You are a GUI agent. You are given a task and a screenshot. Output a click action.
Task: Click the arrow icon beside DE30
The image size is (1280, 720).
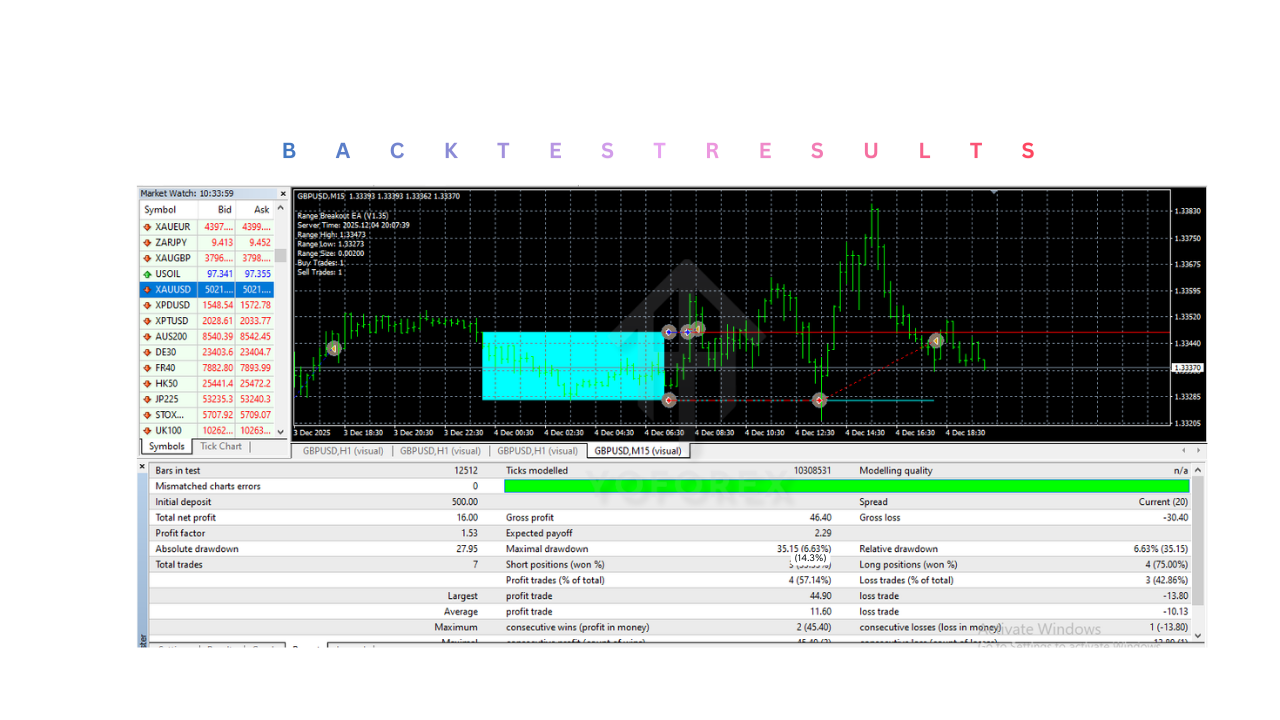click(x=148, y=352)
